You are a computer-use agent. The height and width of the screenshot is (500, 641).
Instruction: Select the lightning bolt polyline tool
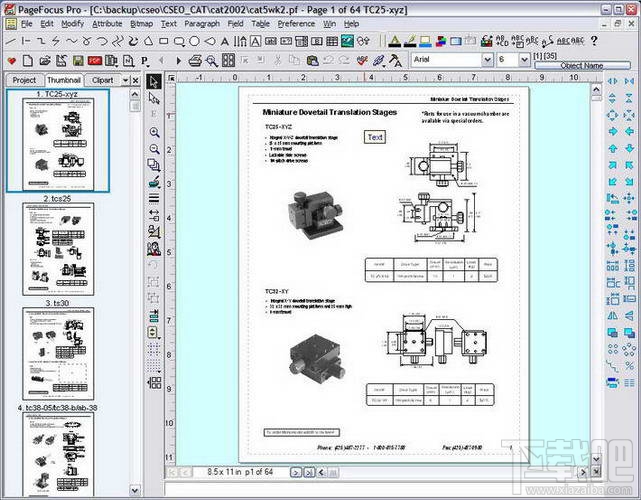point(56,41)
